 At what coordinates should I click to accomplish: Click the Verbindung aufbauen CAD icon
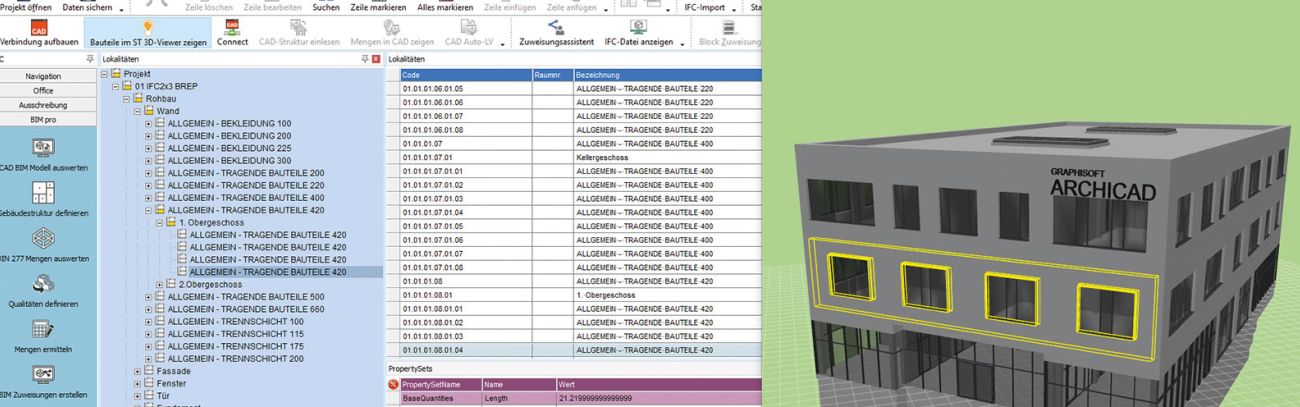[x=37, y=28]
